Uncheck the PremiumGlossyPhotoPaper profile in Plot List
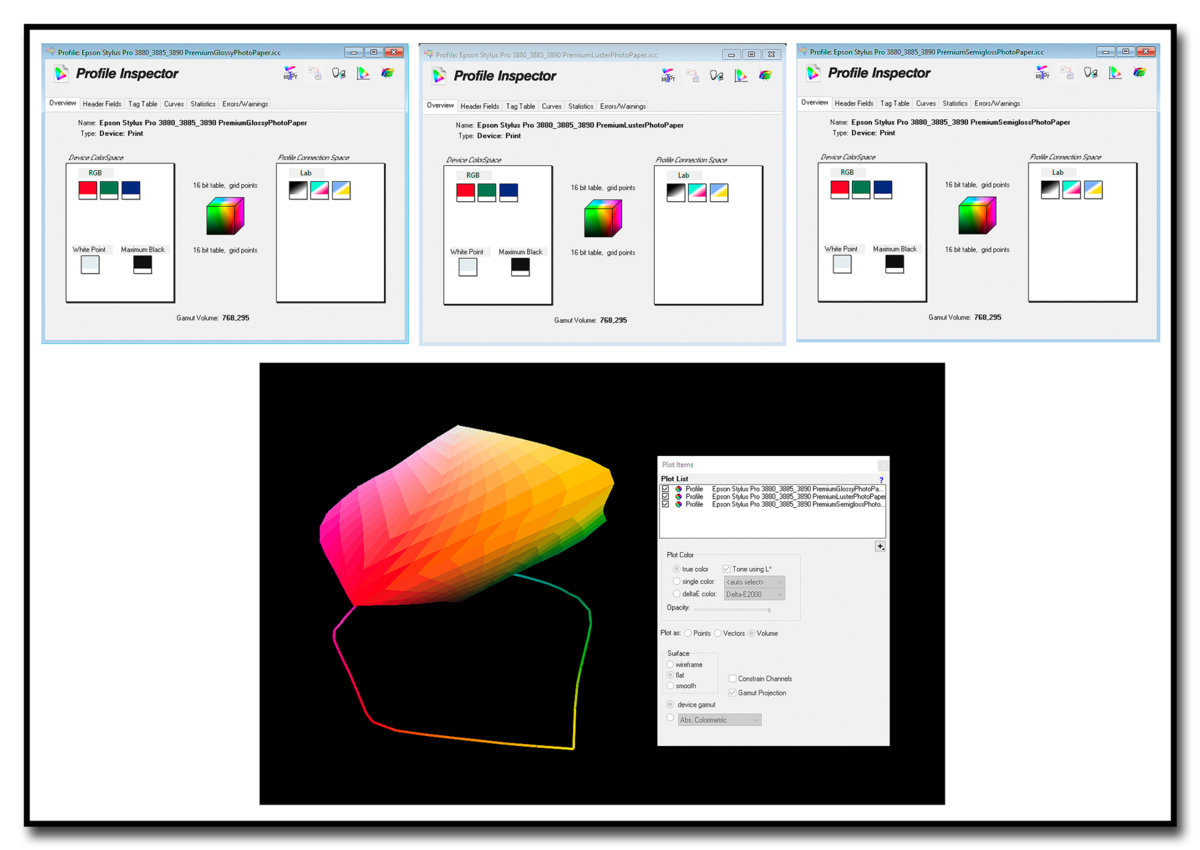 click(666, 489)
